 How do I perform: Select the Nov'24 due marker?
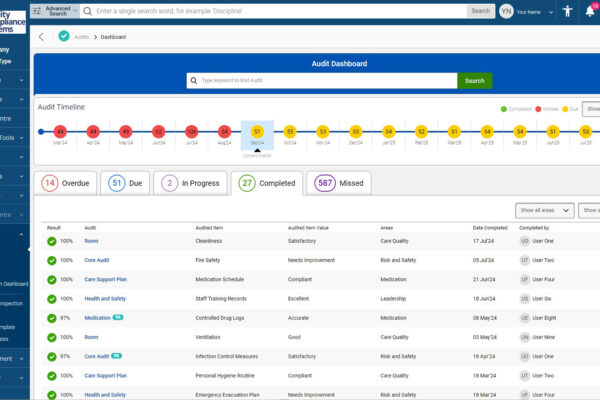[323, 132]
